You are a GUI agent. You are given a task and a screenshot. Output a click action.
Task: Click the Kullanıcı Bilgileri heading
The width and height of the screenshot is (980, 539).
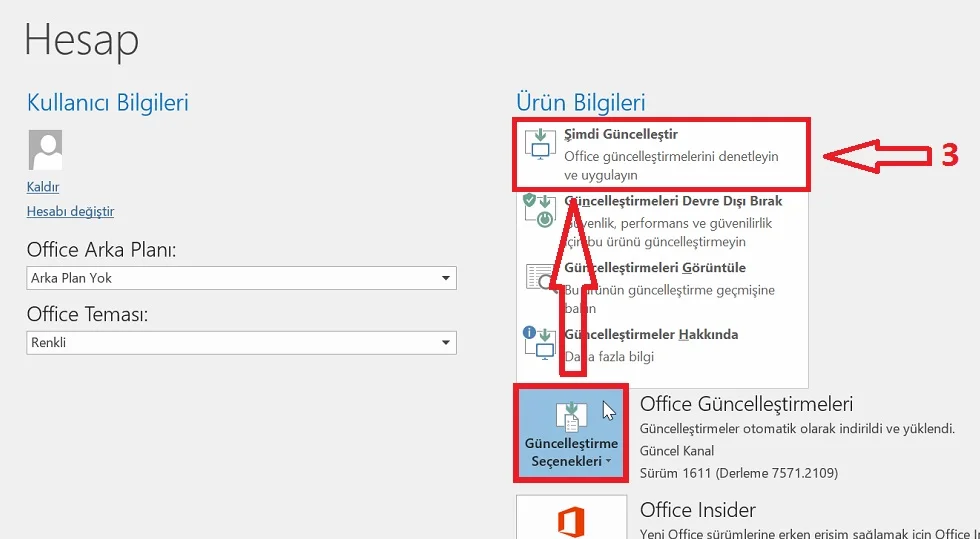108,102
